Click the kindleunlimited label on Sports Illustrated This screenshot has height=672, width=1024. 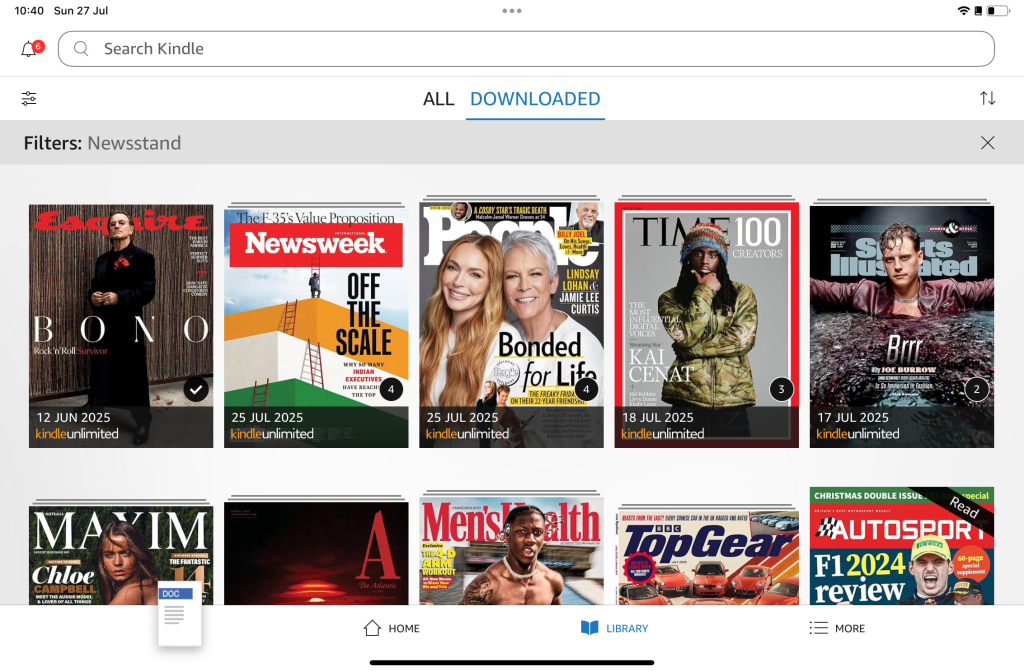(858, 434)
